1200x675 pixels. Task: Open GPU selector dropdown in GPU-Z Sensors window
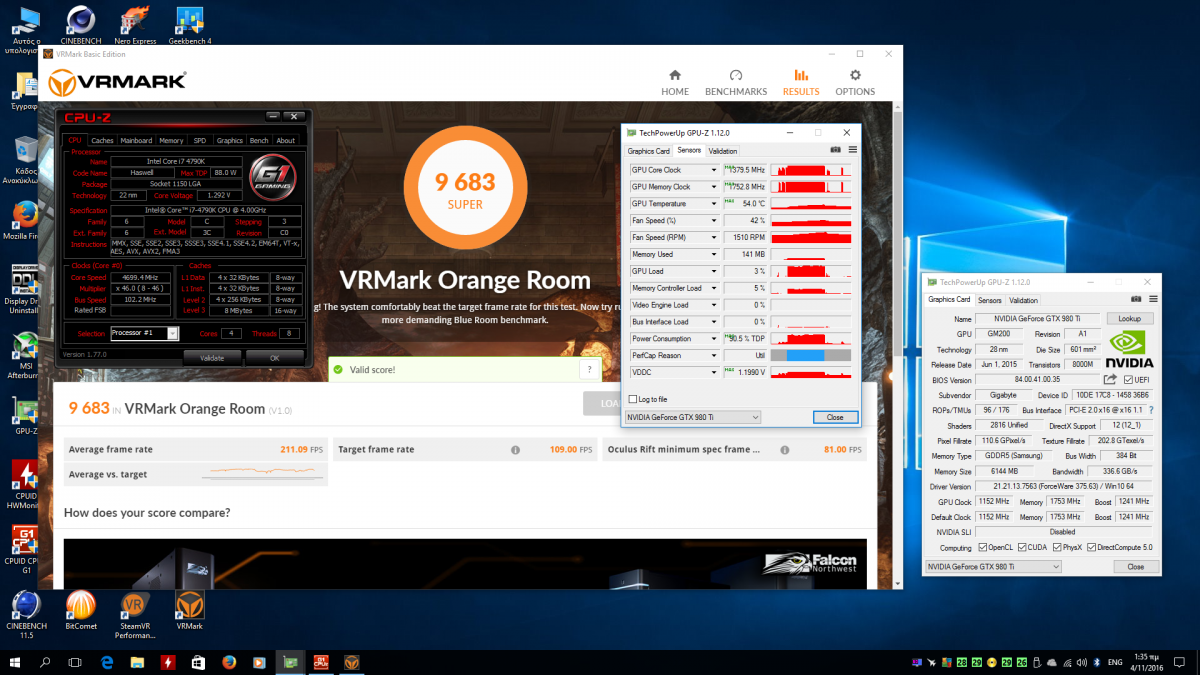coord(692,417)
